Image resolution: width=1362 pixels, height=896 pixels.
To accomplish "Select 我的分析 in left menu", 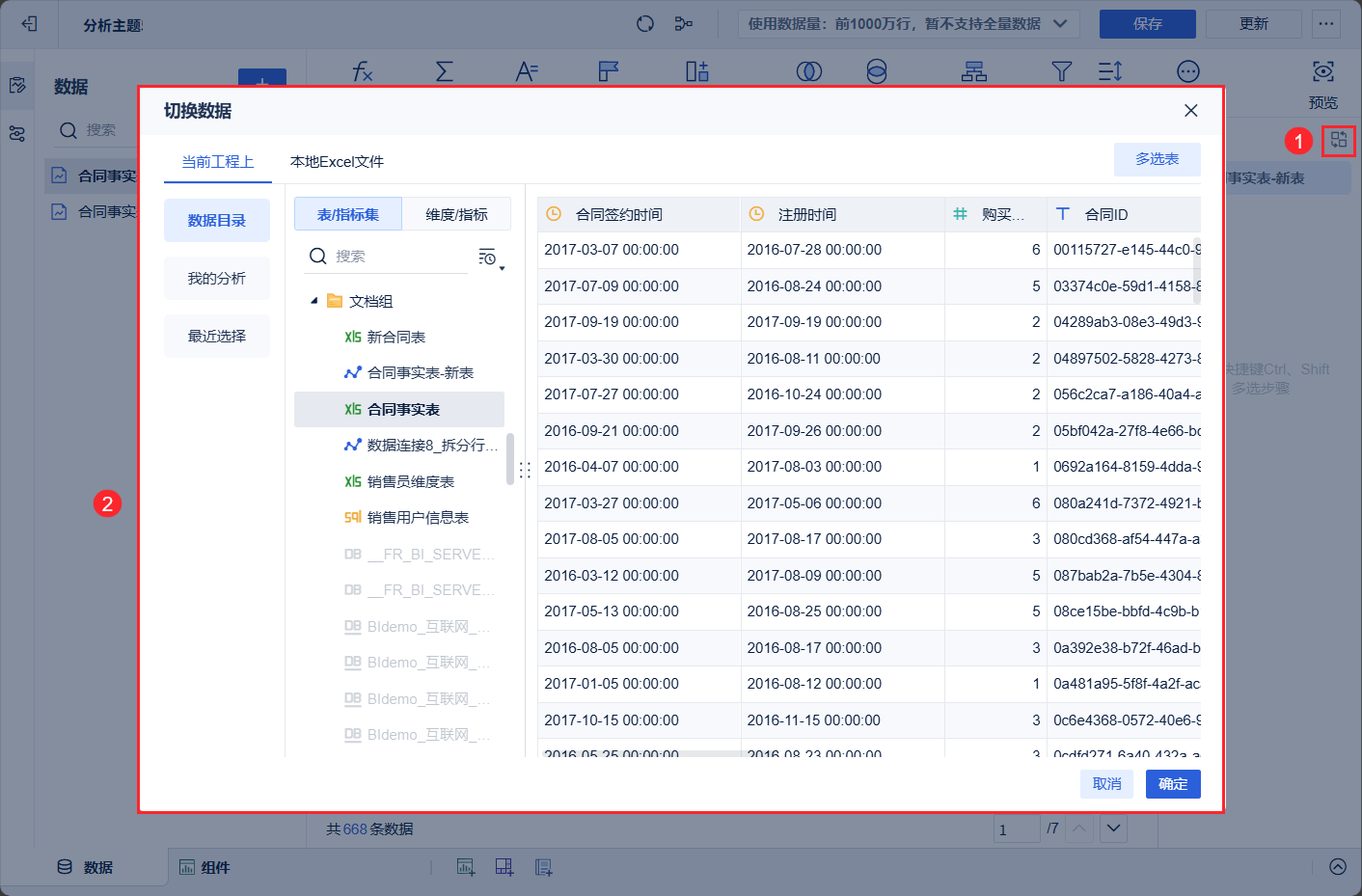I will 217,279.
